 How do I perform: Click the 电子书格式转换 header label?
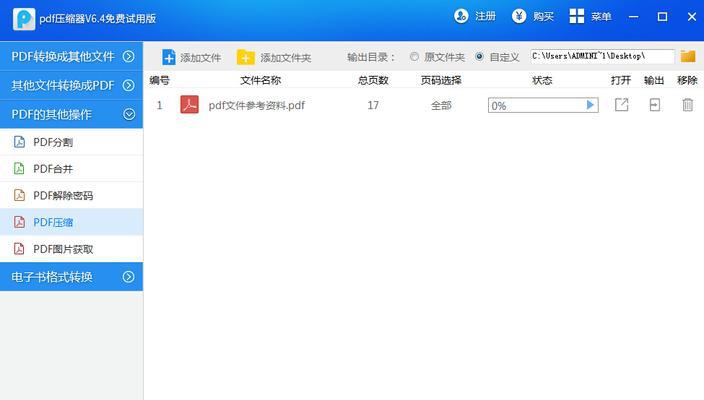(52, 277)
